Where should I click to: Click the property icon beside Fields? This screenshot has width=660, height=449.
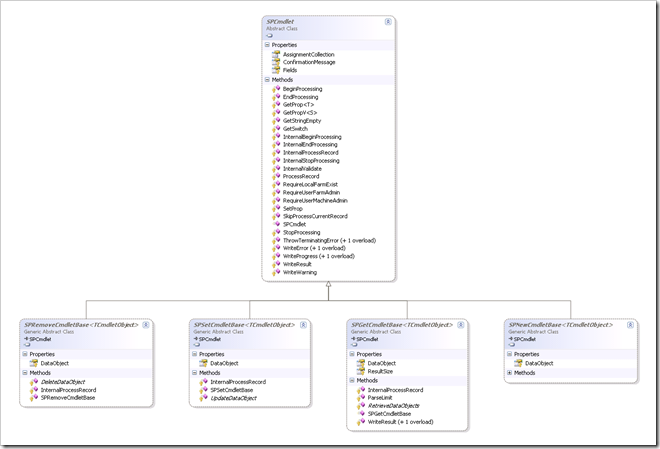tap(276, 70)
